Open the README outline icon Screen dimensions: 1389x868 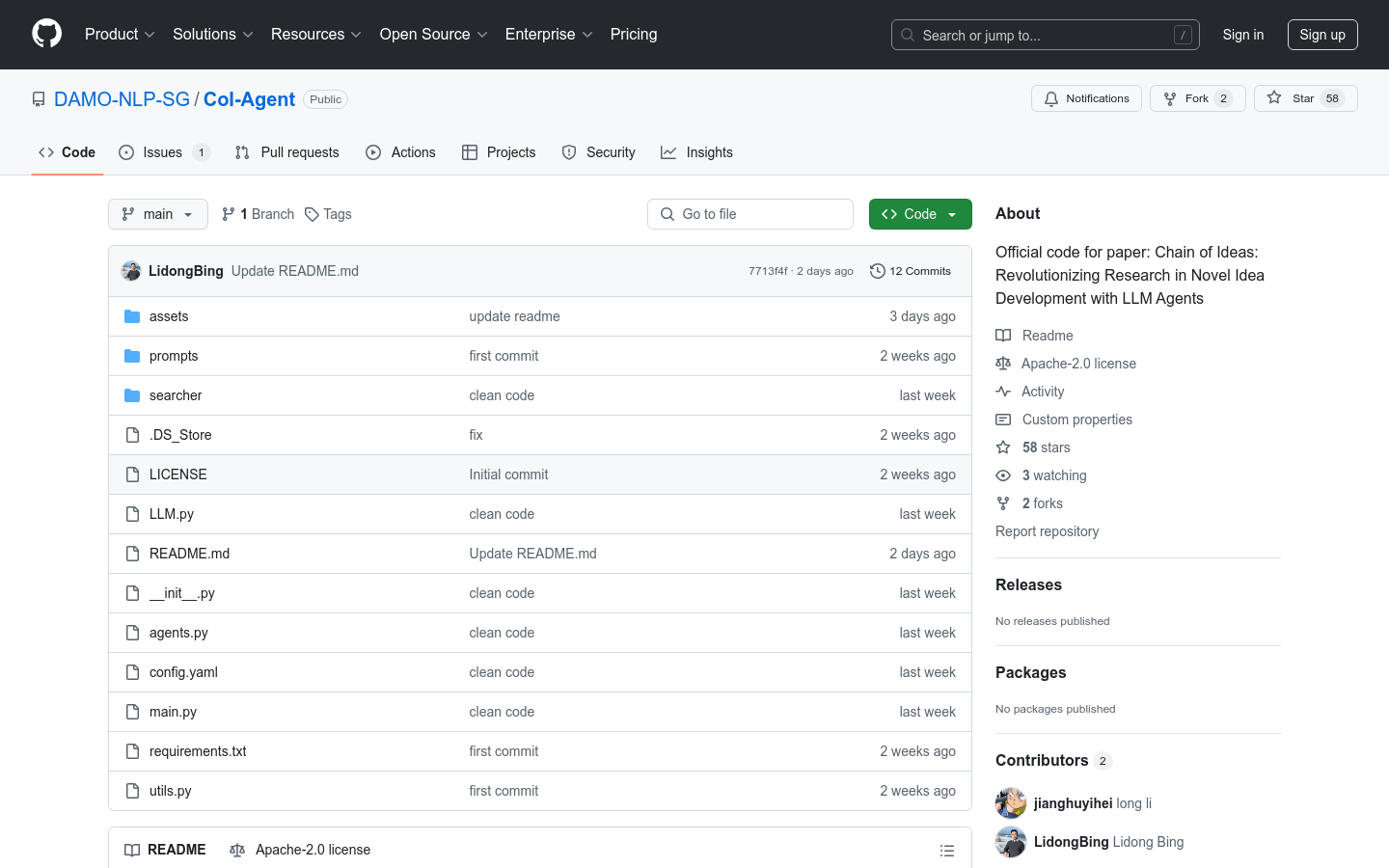coord(947,850)
